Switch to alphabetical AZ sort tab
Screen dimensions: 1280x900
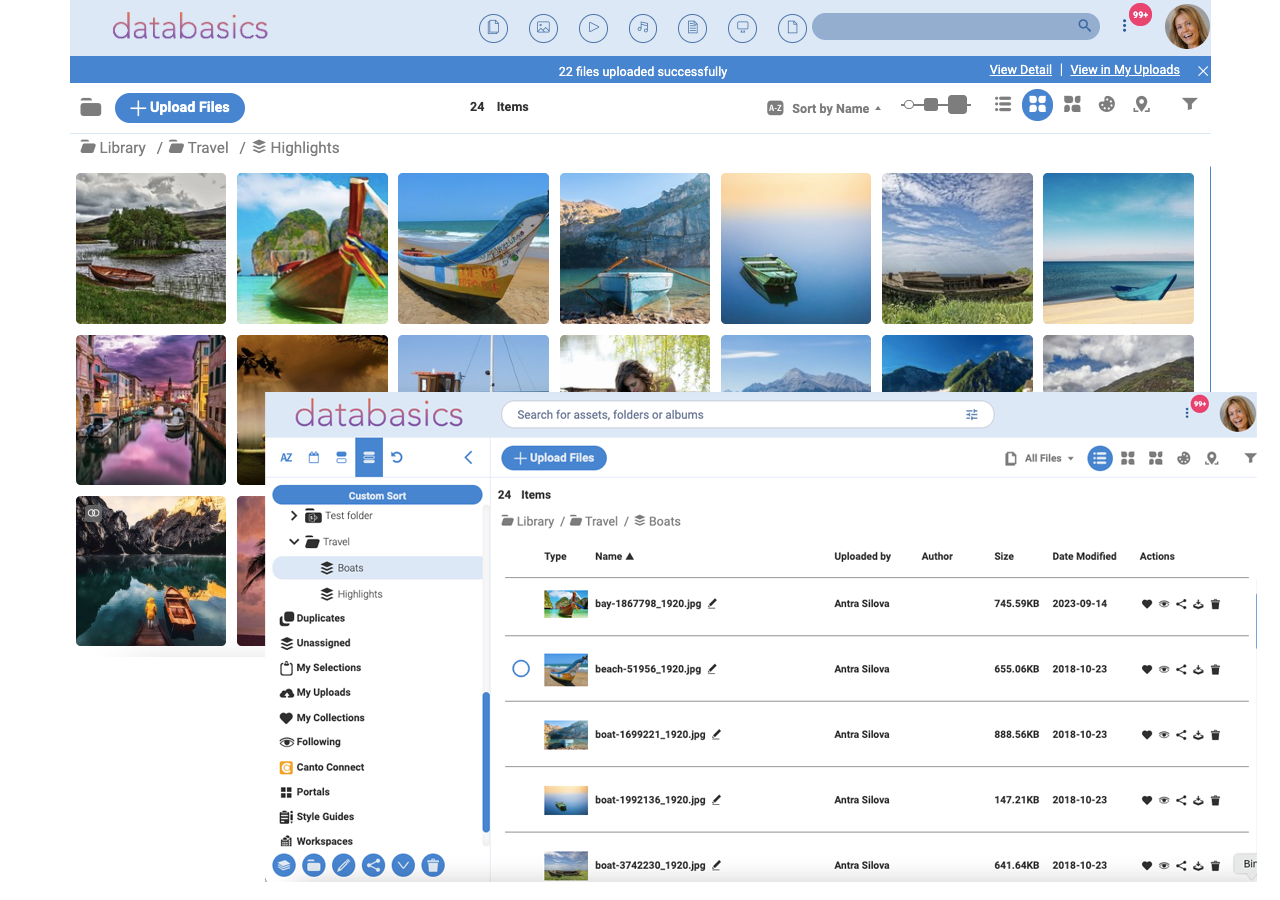286,457
